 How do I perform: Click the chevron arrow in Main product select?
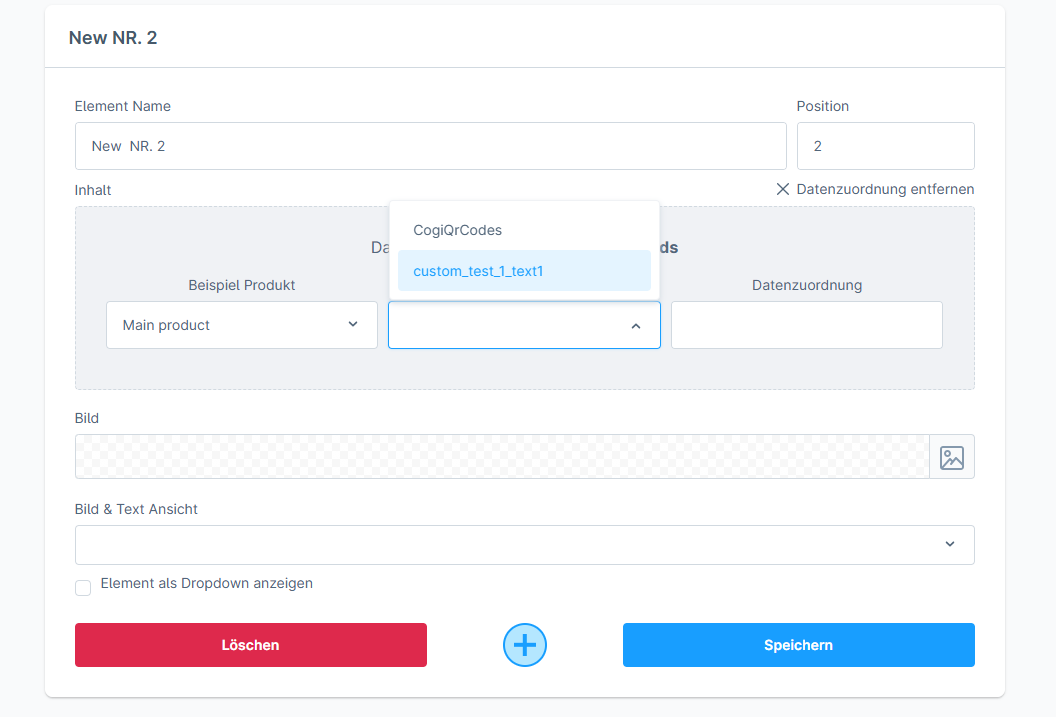(x=353, y=325)
